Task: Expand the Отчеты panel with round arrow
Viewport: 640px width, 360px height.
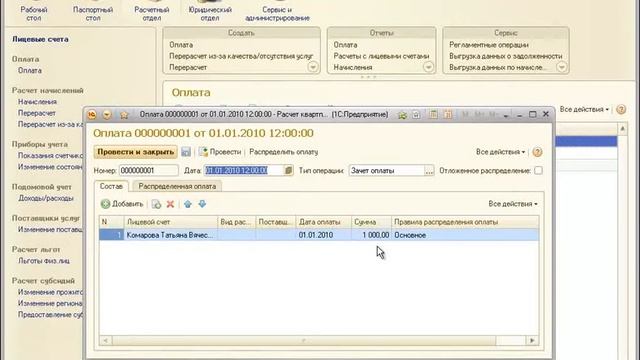Action: 428,67
